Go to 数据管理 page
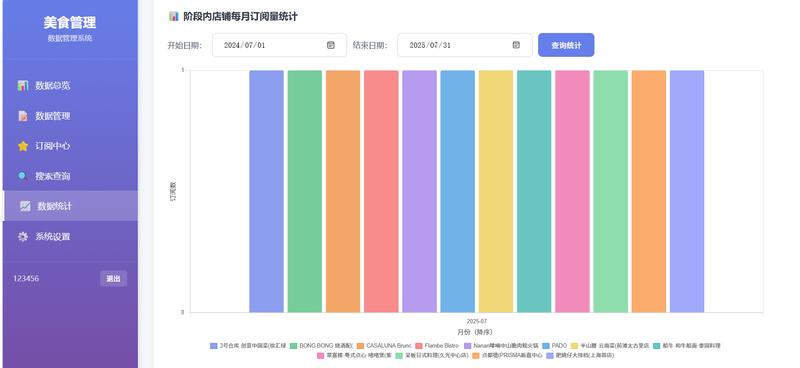Screen dimensions: 800x368 click(70, 116)
